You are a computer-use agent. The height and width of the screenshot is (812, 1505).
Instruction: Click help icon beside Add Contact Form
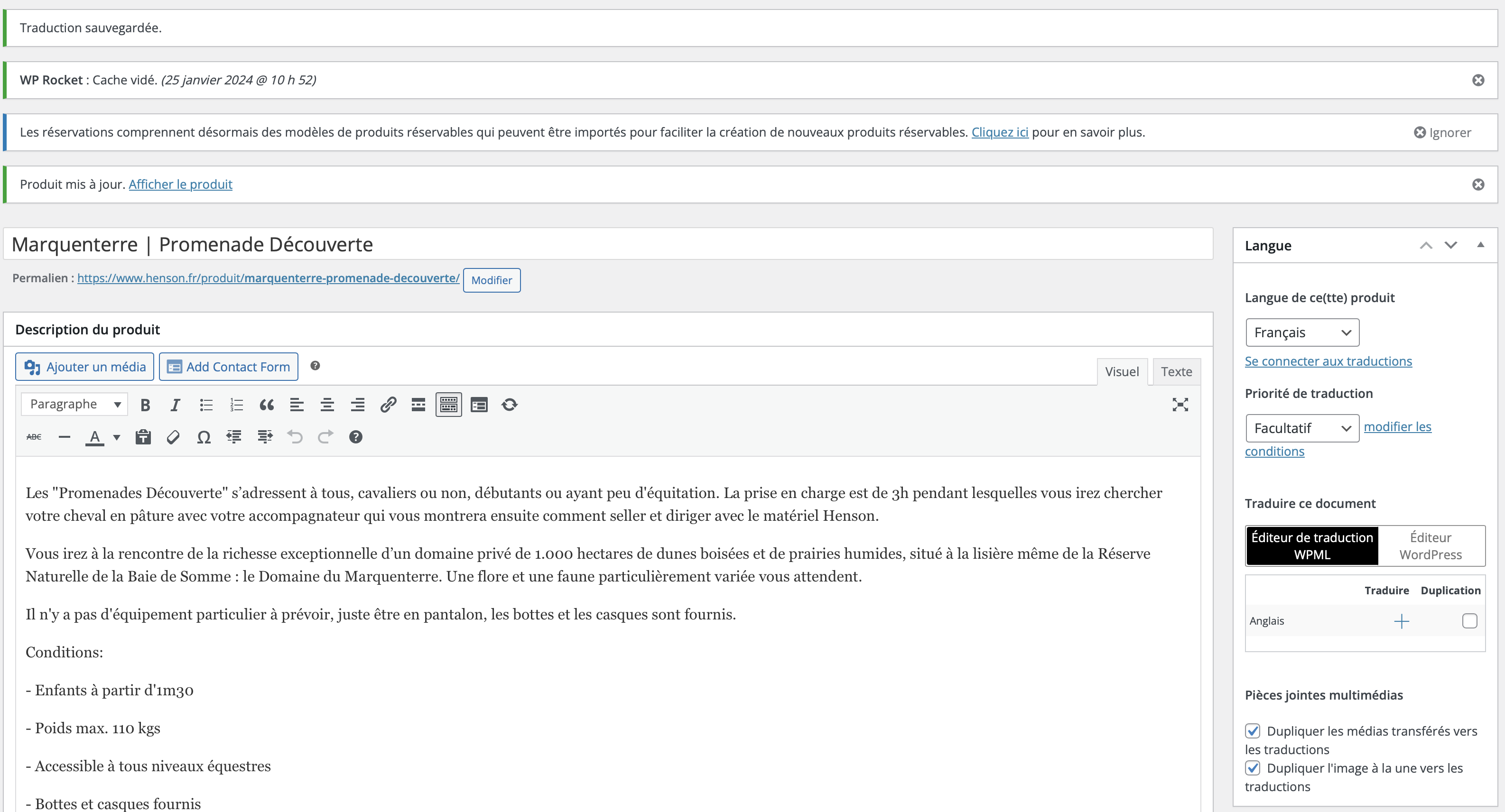click(315, 366)
